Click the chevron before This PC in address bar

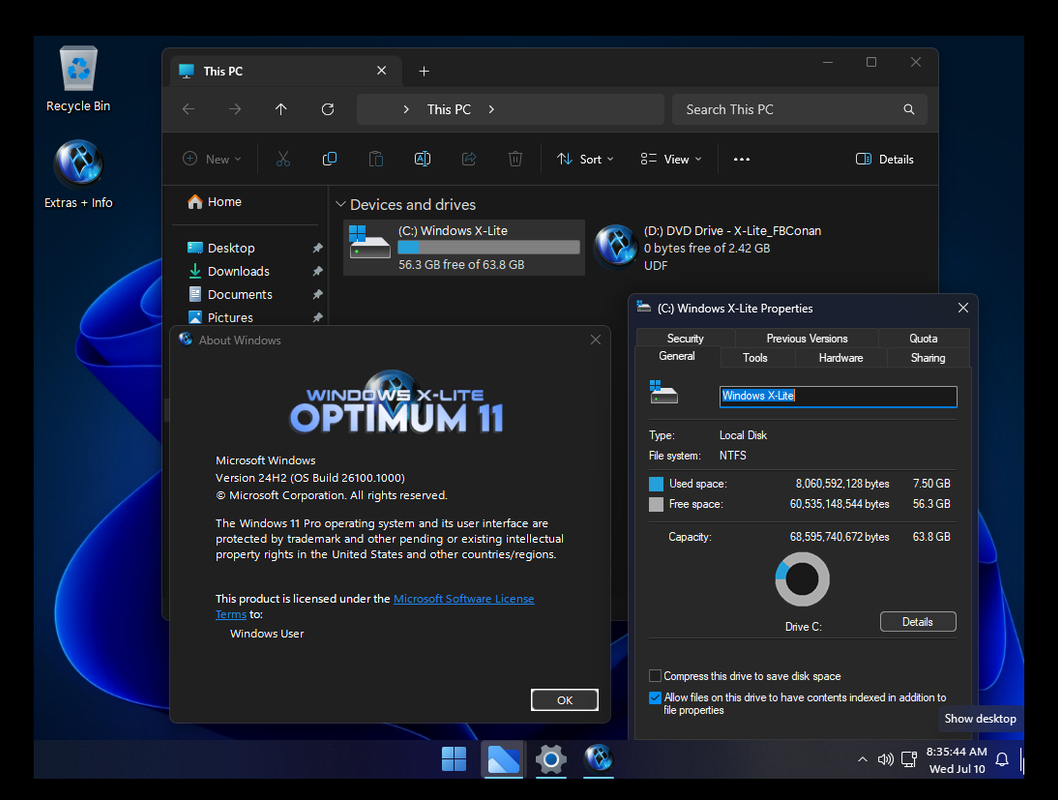tap(406, 109)
